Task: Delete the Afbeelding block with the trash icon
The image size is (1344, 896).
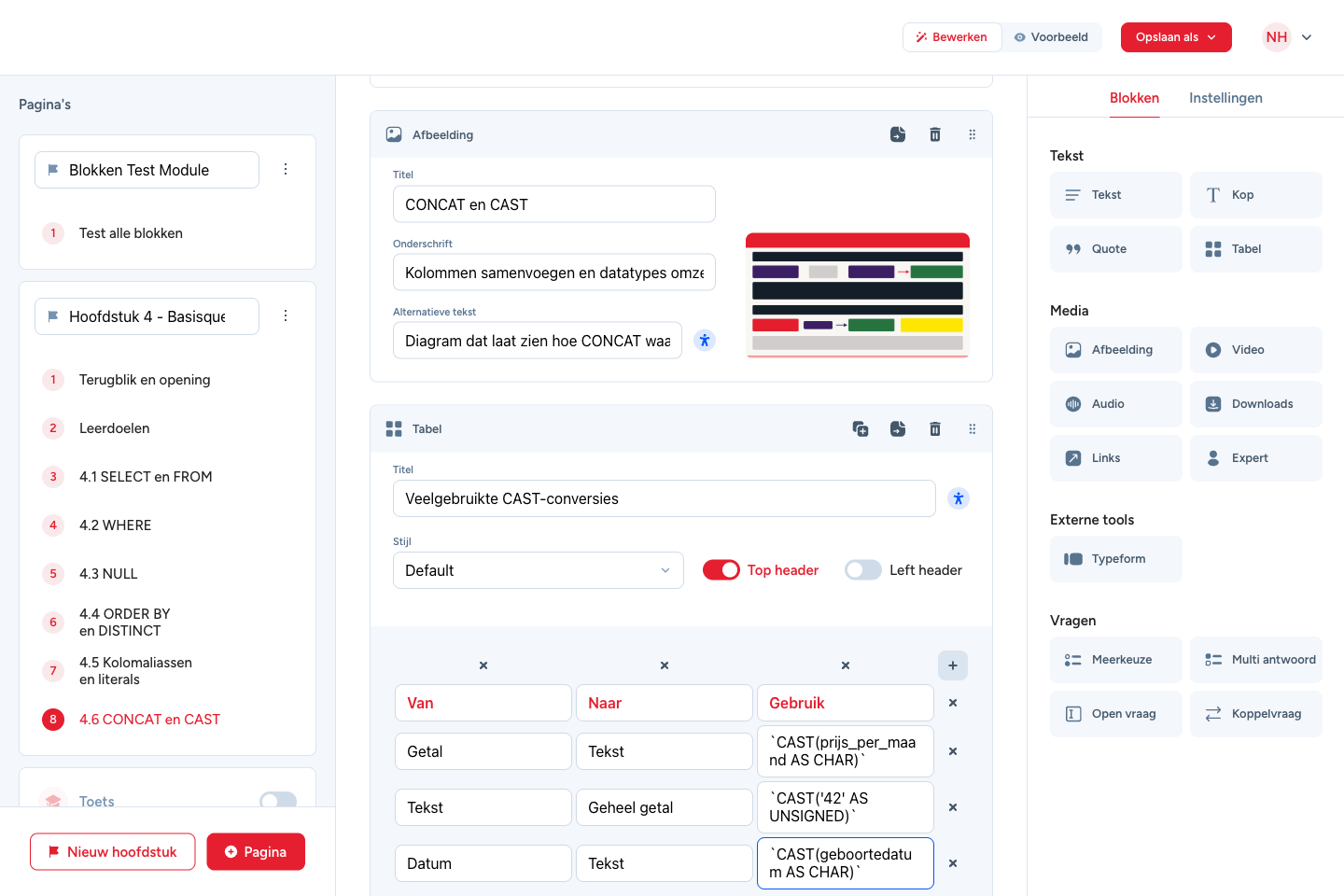Action: (x=934, y=134)
